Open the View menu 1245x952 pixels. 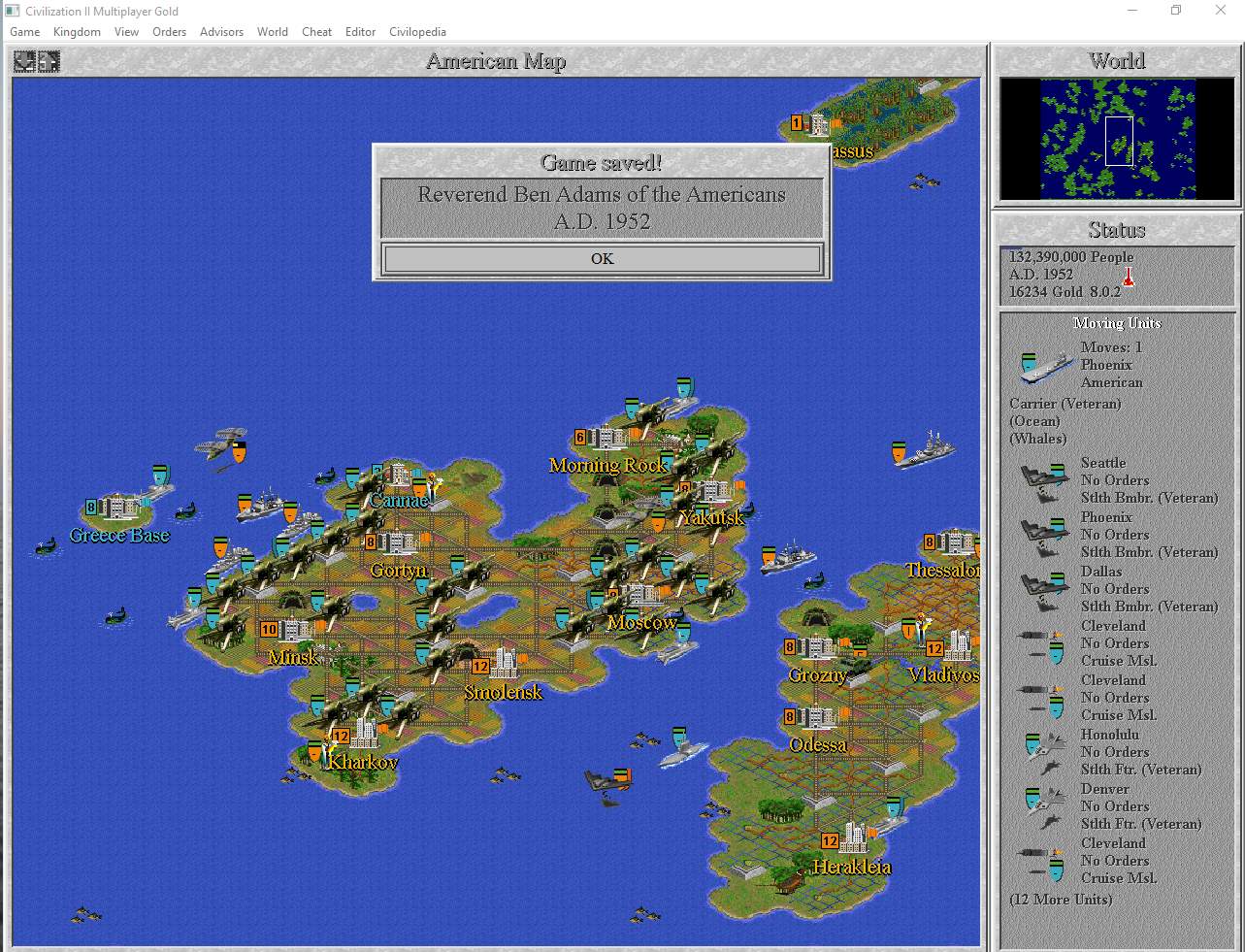(126, 31)
